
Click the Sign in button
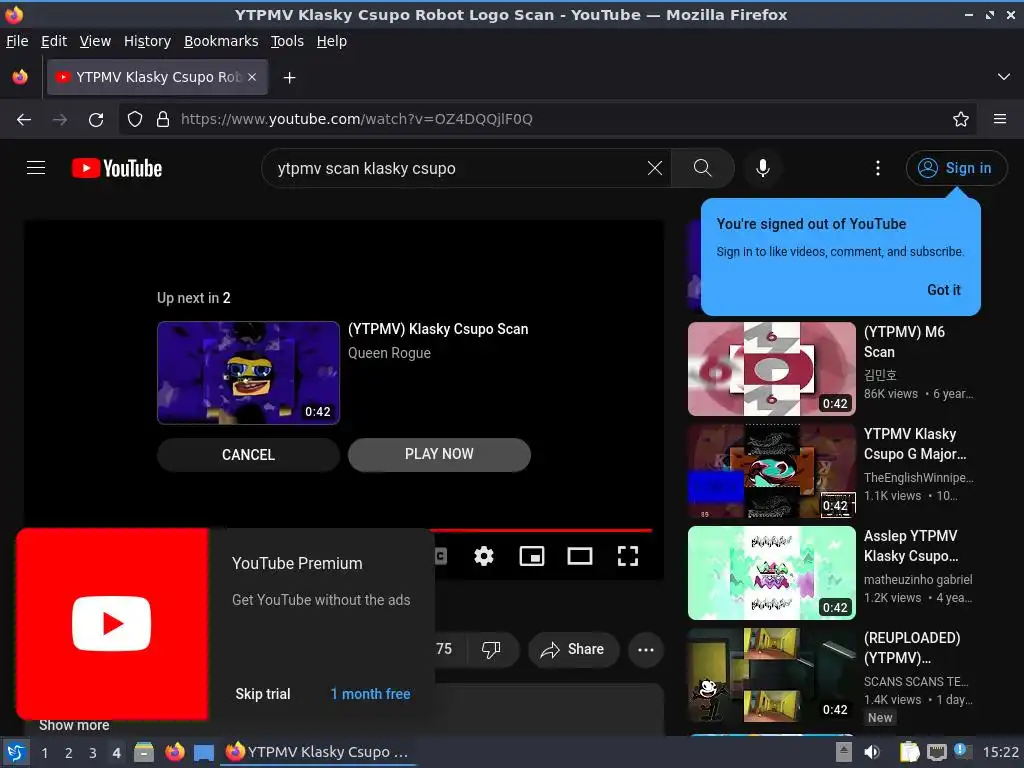coord(955,168)
